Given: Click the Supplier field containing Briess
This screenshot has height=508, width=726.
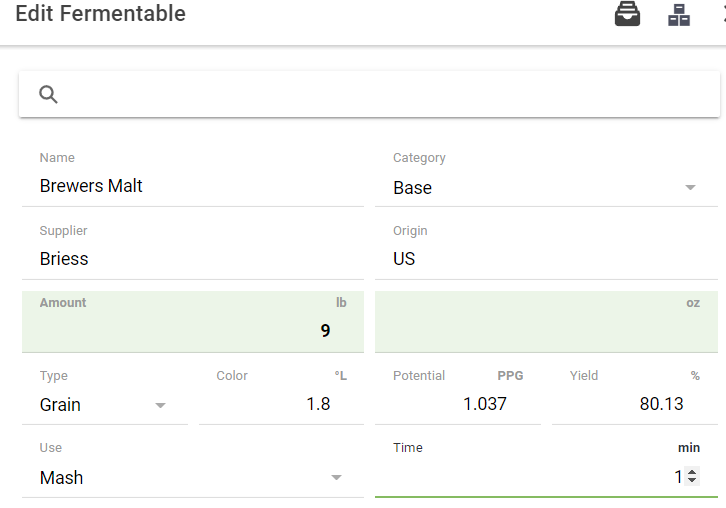Looking at the screenshot, I should 190,259.
